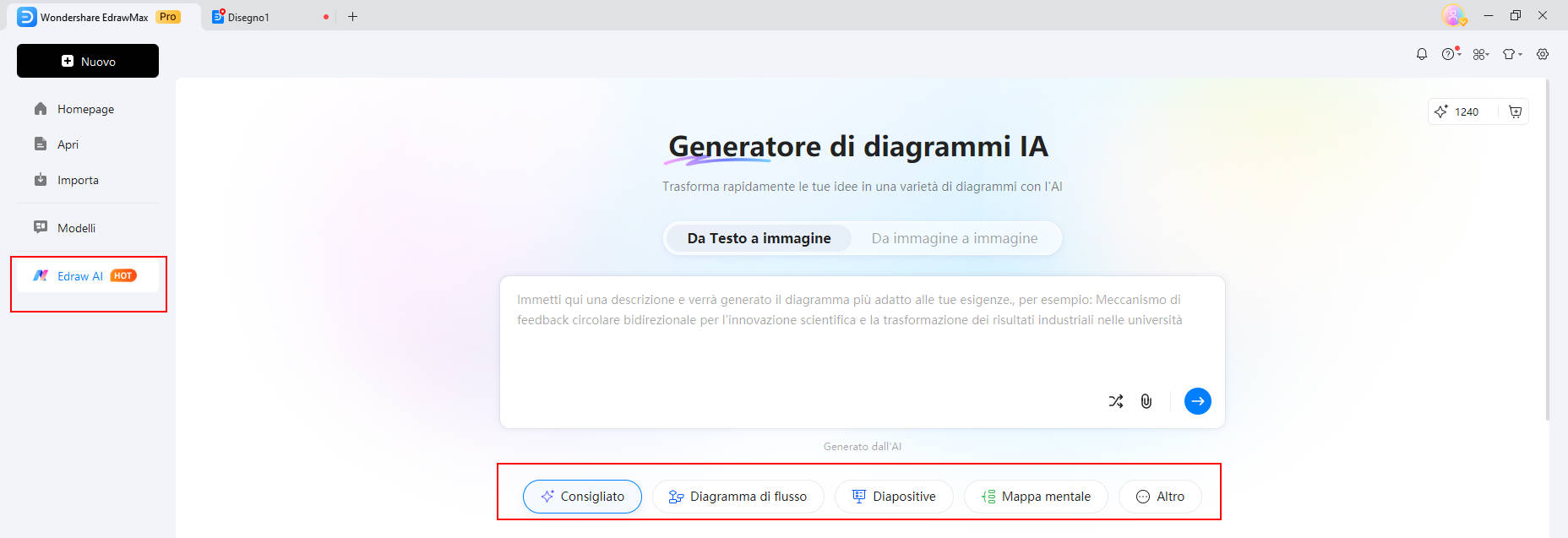This screenshot has width=1568, height=538.
Task: Open the AI credits counter 1240
Action: click(1456, 111)
